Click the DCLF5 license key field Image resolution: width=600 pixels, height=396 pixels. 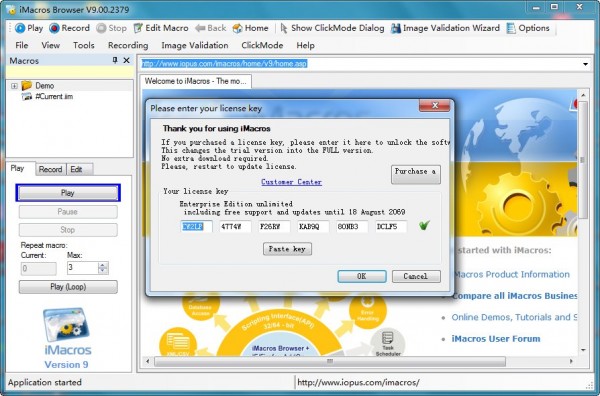[391, 227]
